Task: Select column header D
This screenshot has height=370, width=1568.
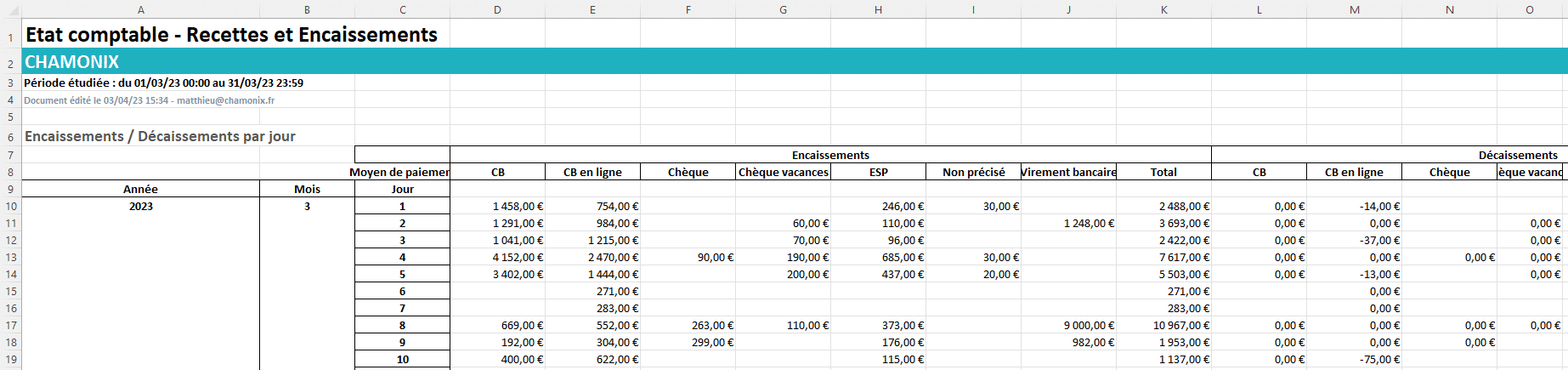Action: pos(497,9)
